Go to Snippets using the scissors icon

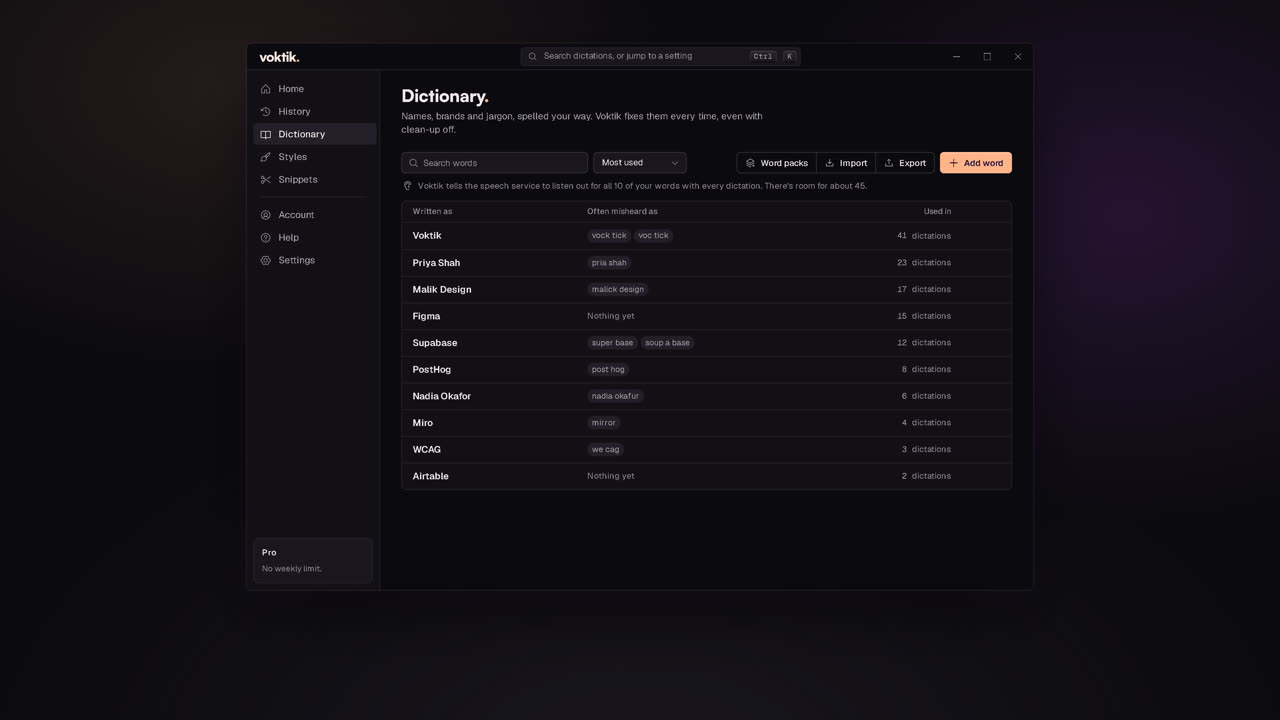click(x=266, y=180)
